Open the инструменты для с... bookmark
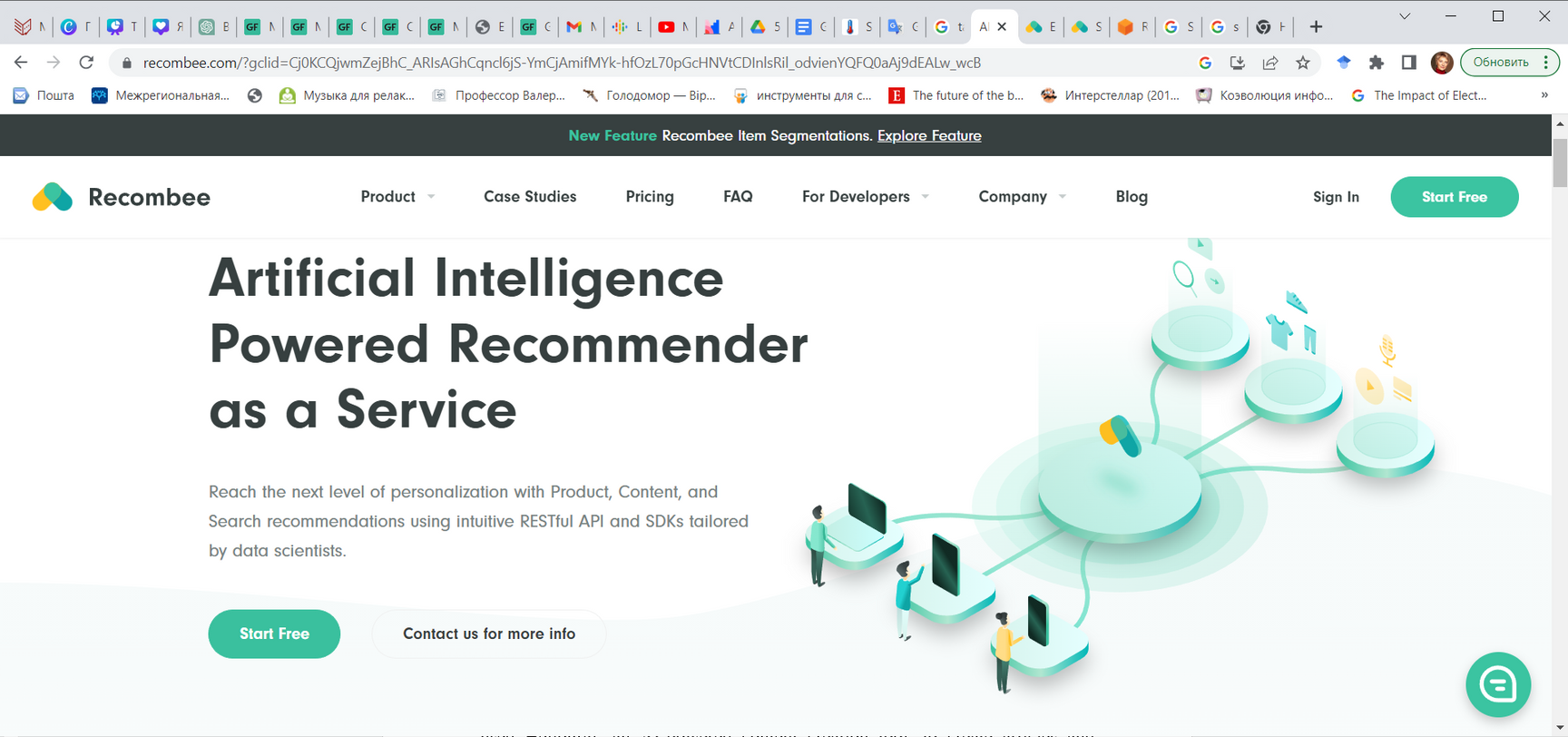The width and height of the screenshot is (1568, 737). click(802, 95)
